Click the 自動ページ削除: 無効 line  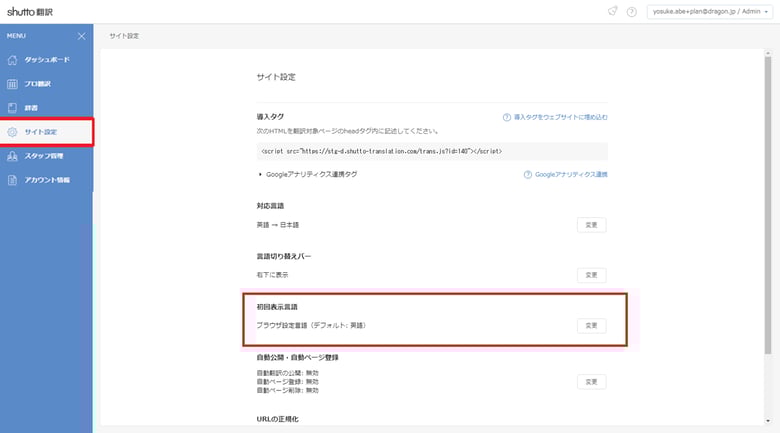(288, 390)
